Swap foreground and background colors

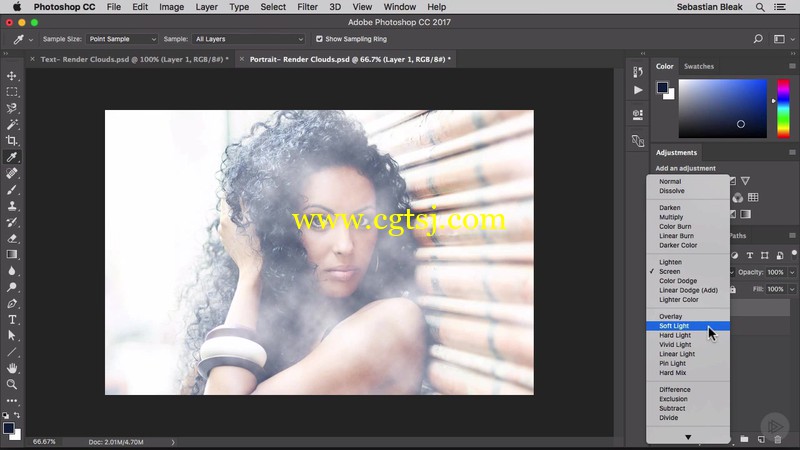tap(17, 415)
